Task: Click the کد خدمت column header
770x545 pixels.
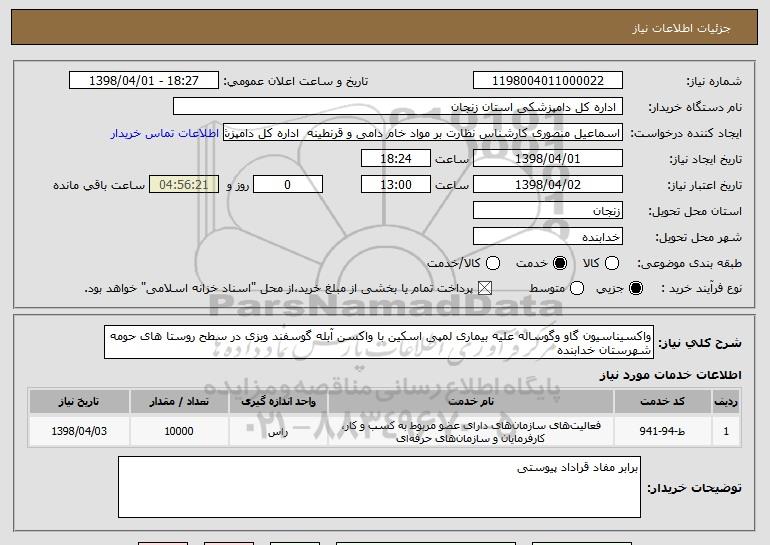Action: (662, 402)
